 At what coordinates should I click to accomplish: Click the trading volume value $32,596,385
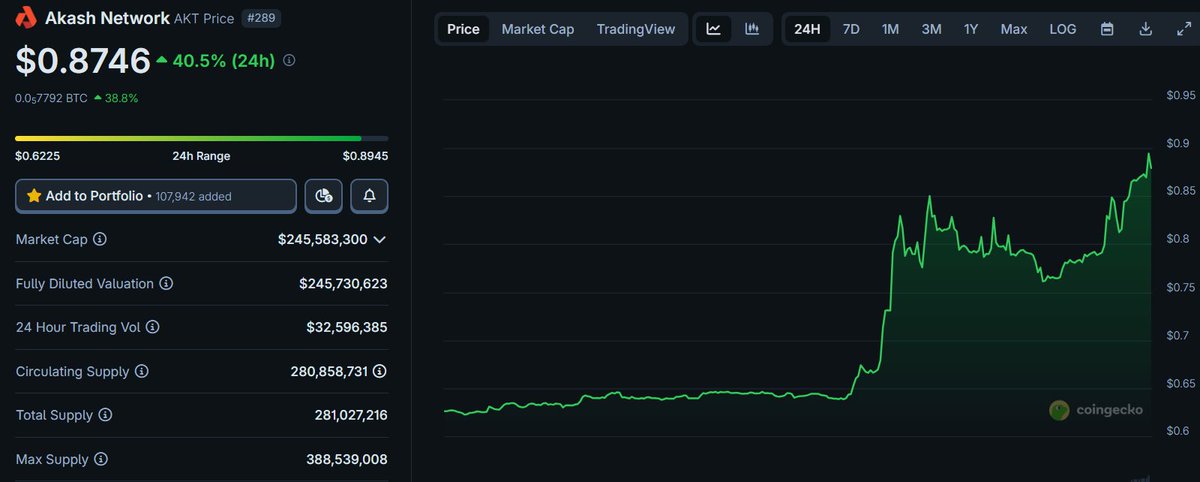pyautogui.click(x=347, y=327)
